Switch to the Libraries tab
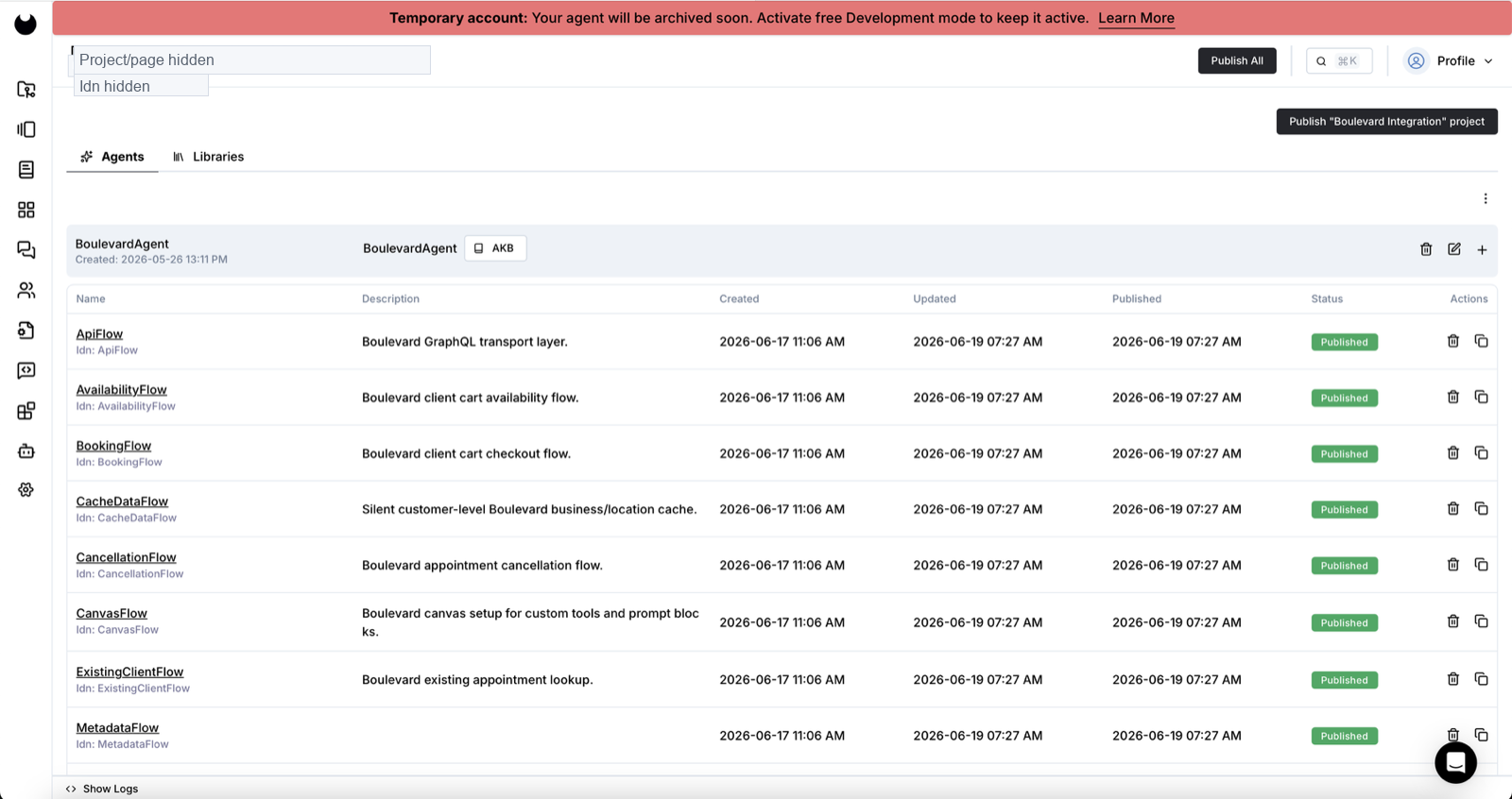This screenshot has width=1512, height=799. 208,157
